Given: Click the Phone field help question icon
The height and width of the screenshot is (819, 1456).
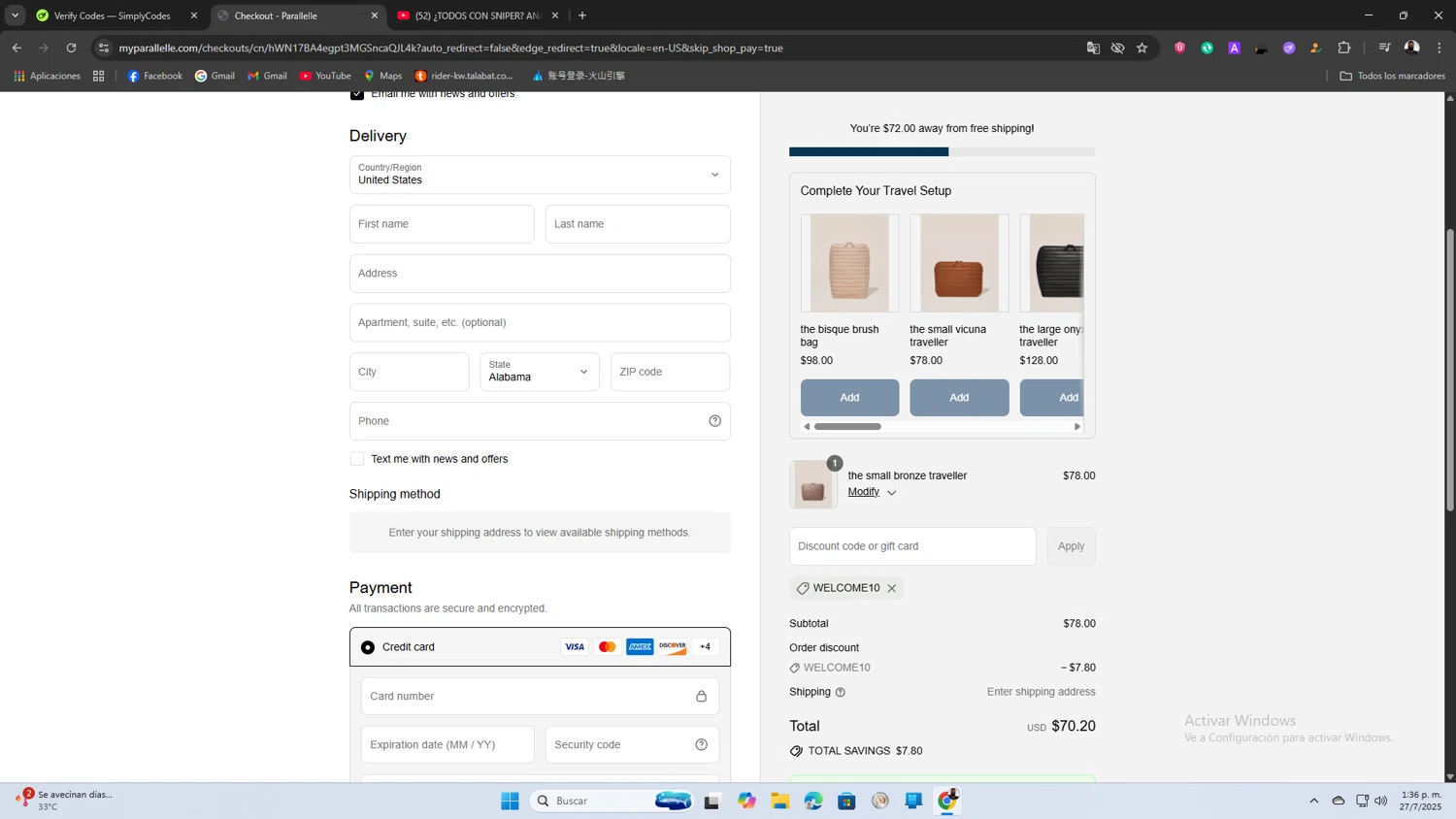Looking at the screenshot, I should [715, 421].
